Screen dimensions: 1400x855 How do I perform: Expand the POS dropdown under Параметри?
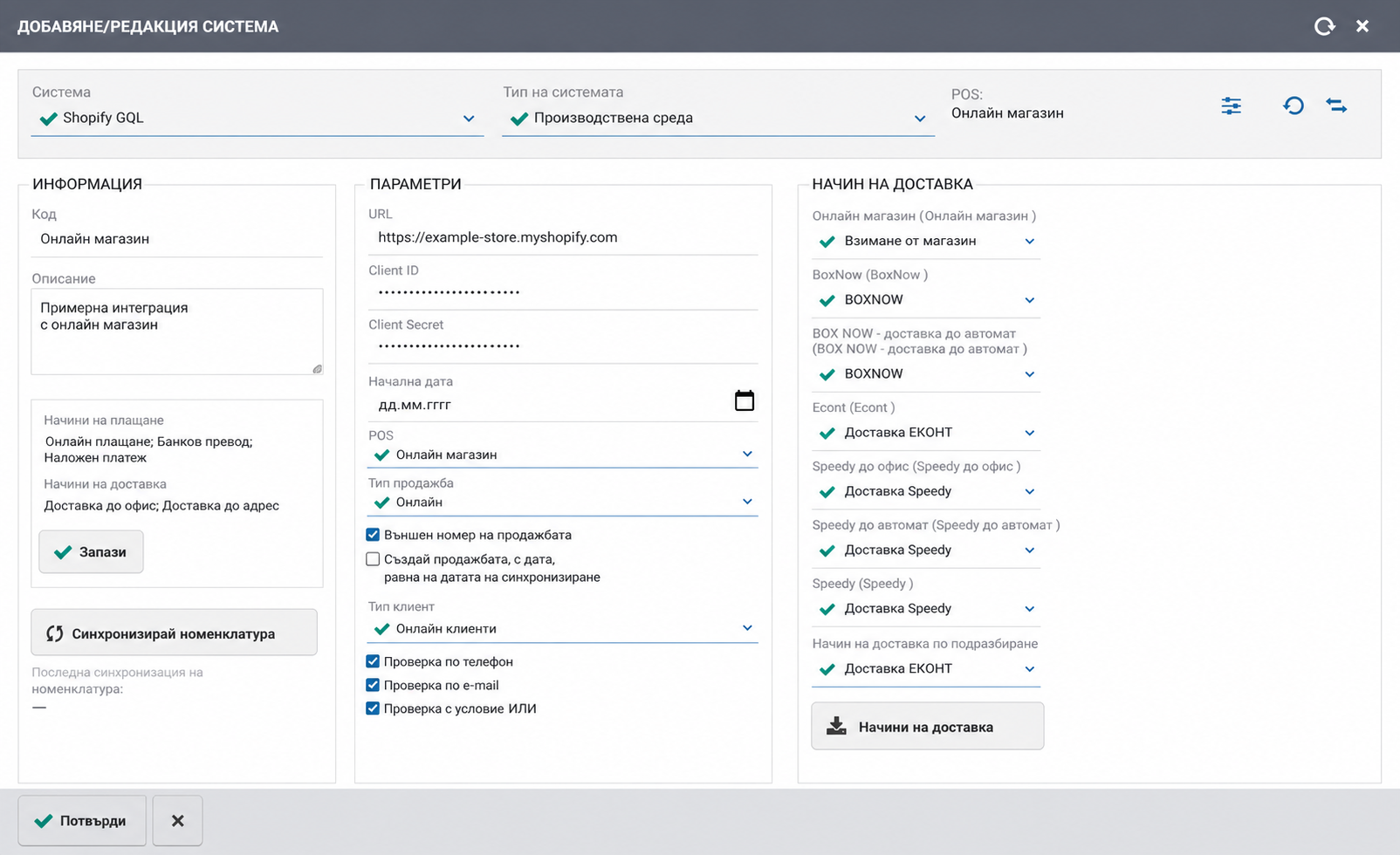(563, 455)
